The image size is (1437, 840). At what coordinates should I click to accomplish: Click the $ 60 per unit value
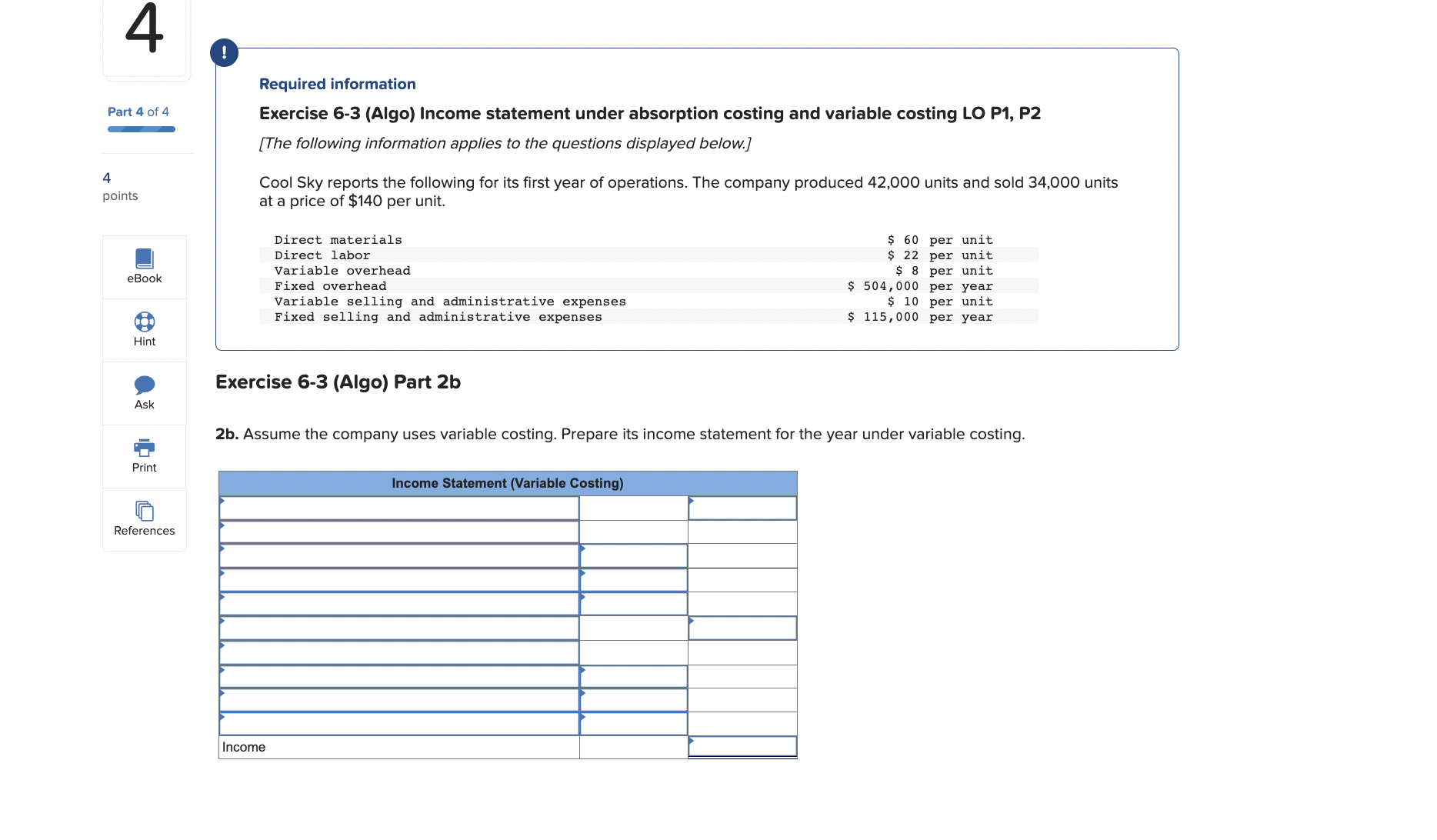pyautogui.click(x=940, y=240)
